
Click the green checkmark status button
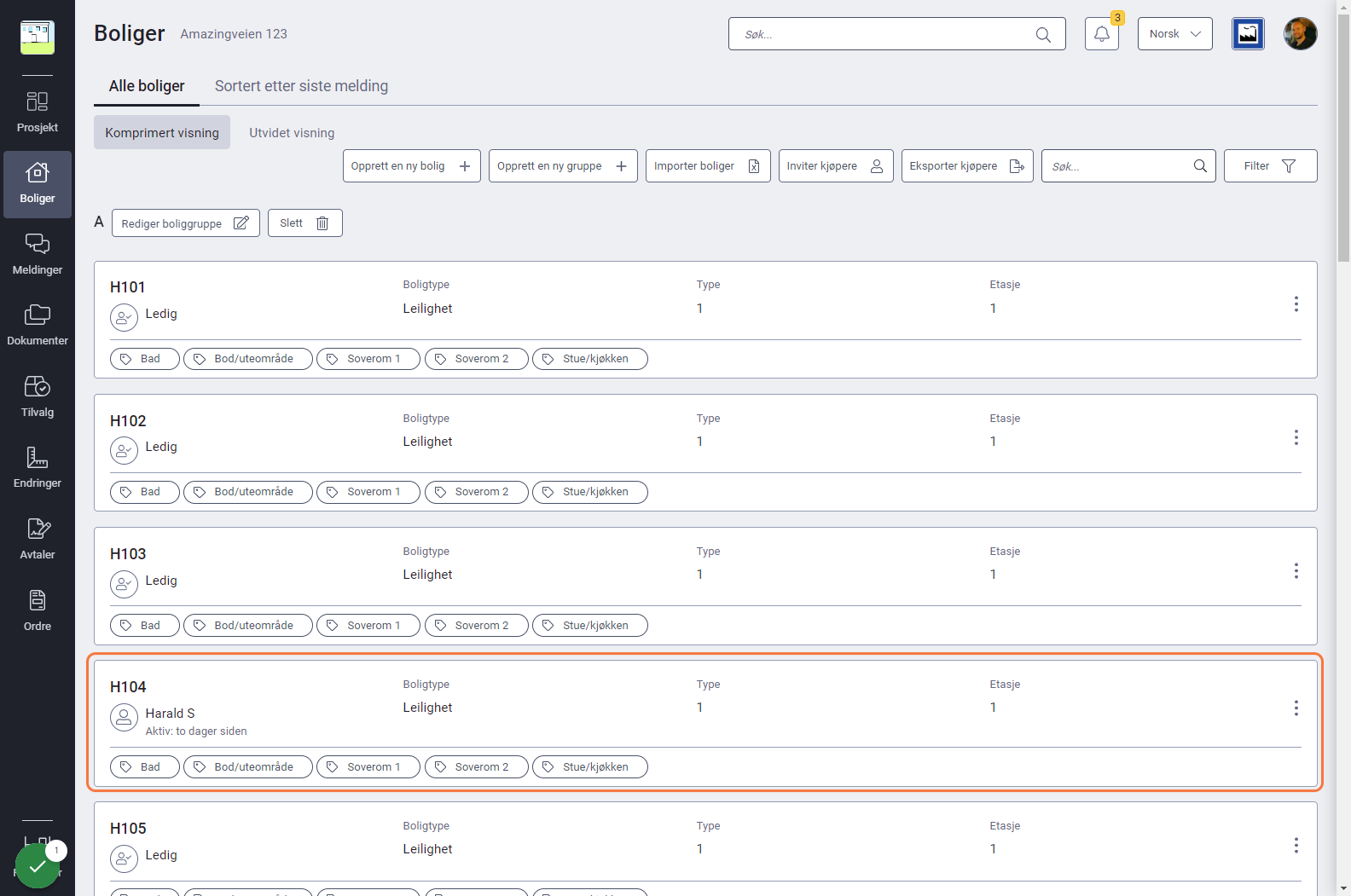click(38, 866)
